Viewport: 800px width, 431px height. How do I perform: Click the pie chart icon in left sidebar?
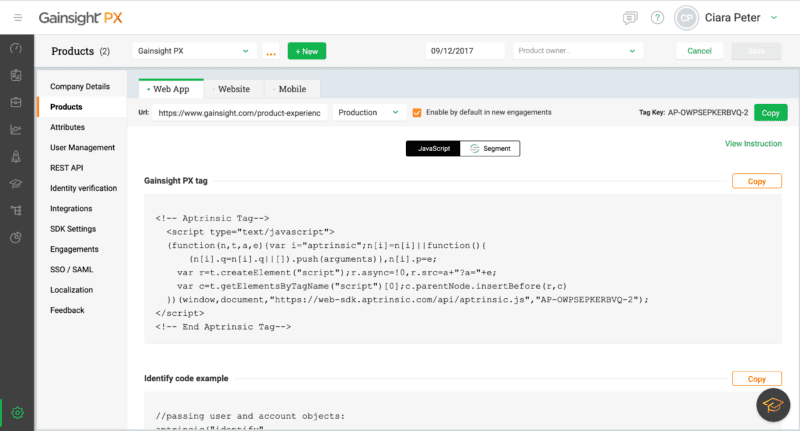[x=16, y=237]
